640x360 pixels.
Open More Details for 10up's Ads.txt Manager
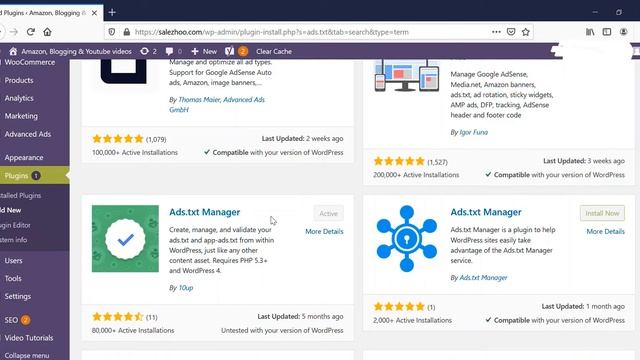324,231
